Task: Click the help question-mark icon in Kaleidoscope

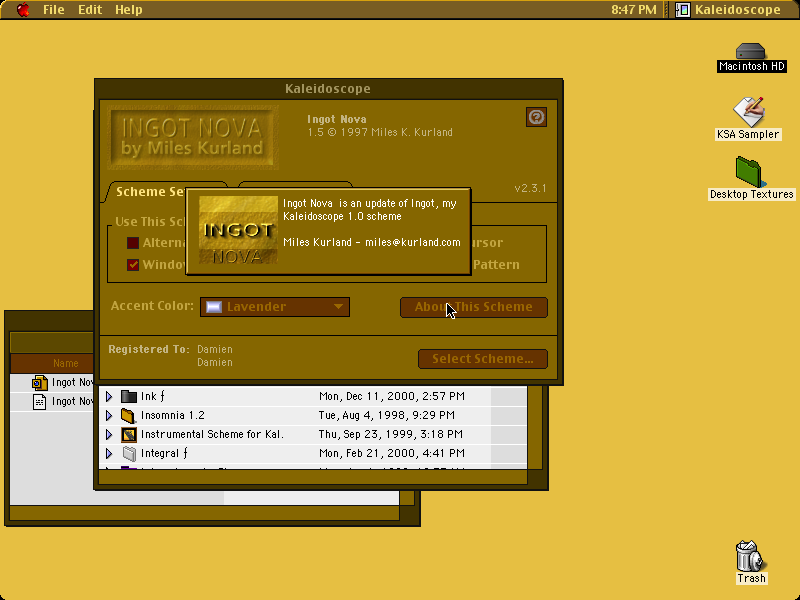Action: click(536, 117)
